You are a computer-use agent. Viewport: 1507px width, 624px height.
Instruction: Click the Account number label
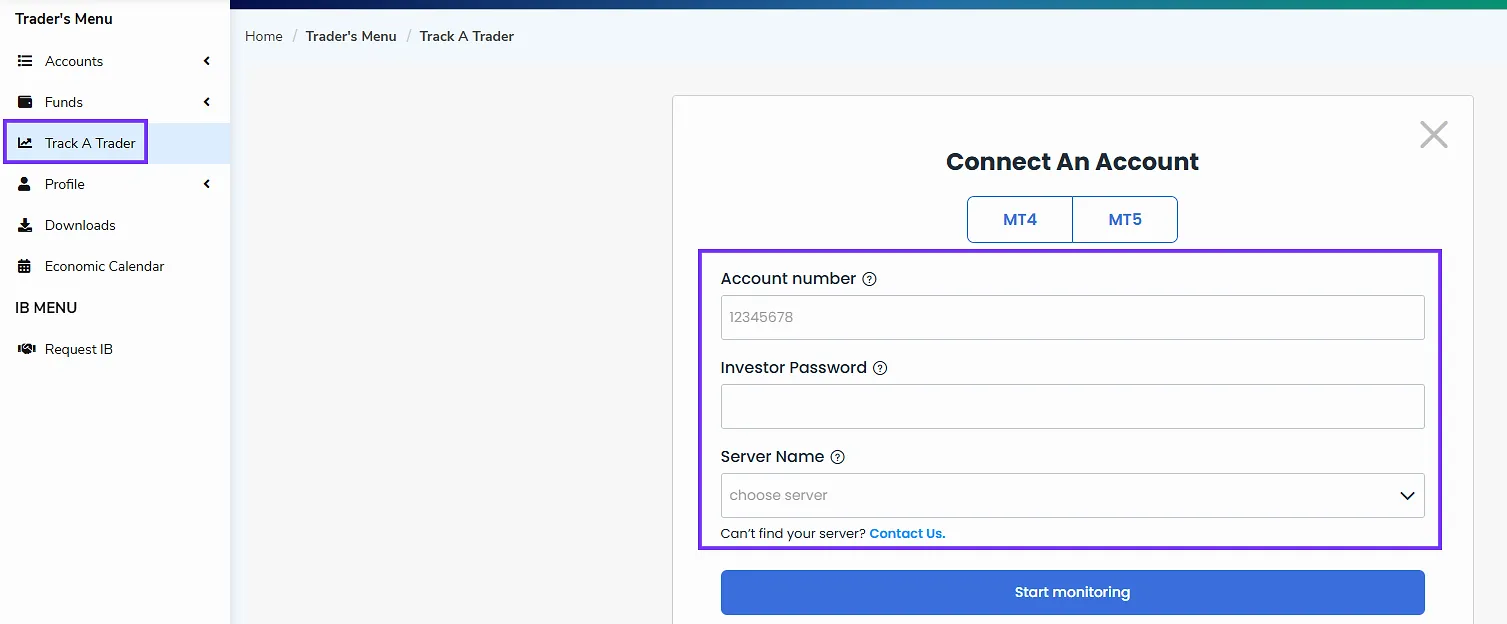pos(788,279)
